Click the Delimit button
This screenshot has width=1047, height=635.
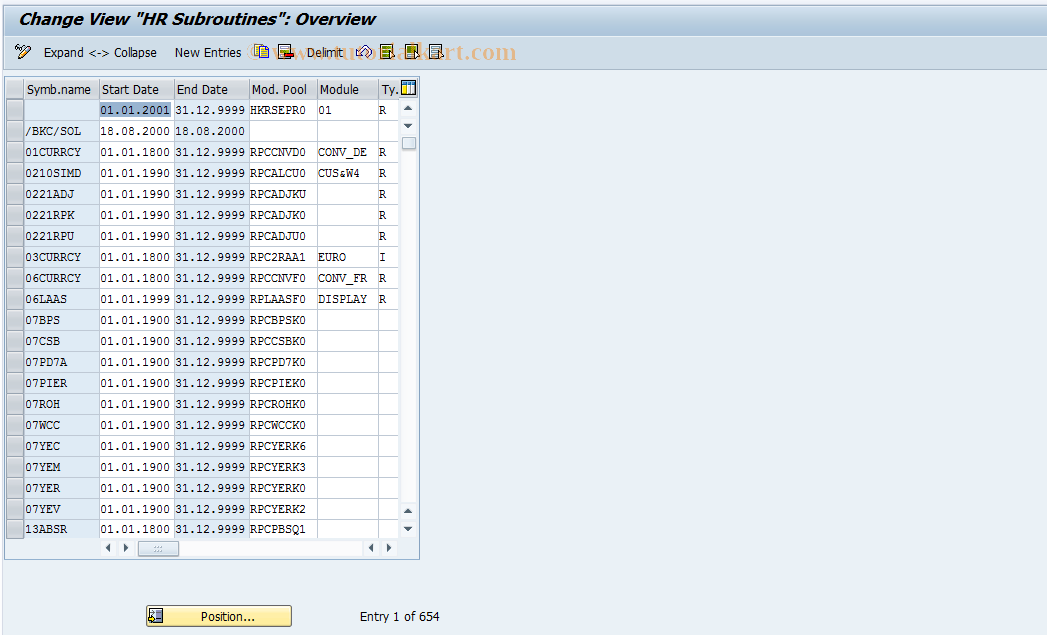coord(325,52)
